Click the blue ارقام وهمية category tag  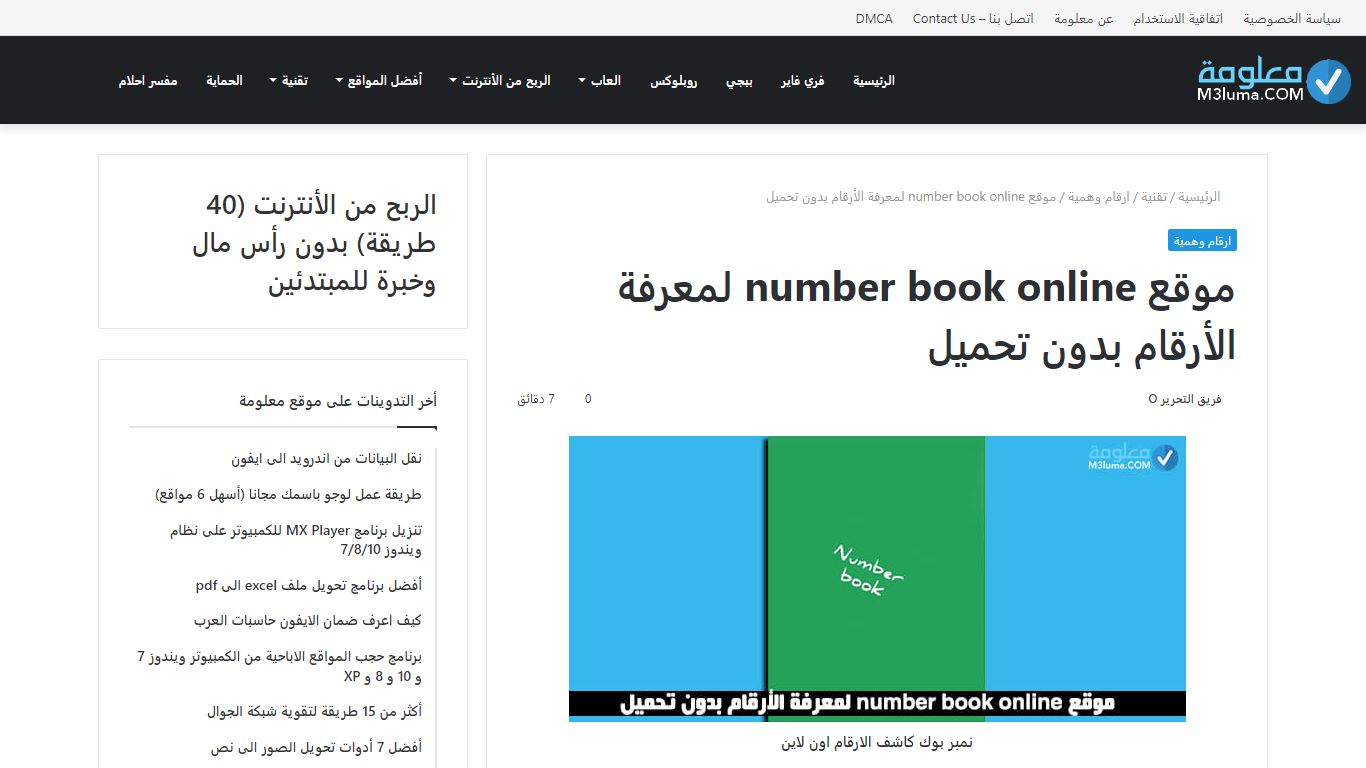click(x=1202, y=241)
